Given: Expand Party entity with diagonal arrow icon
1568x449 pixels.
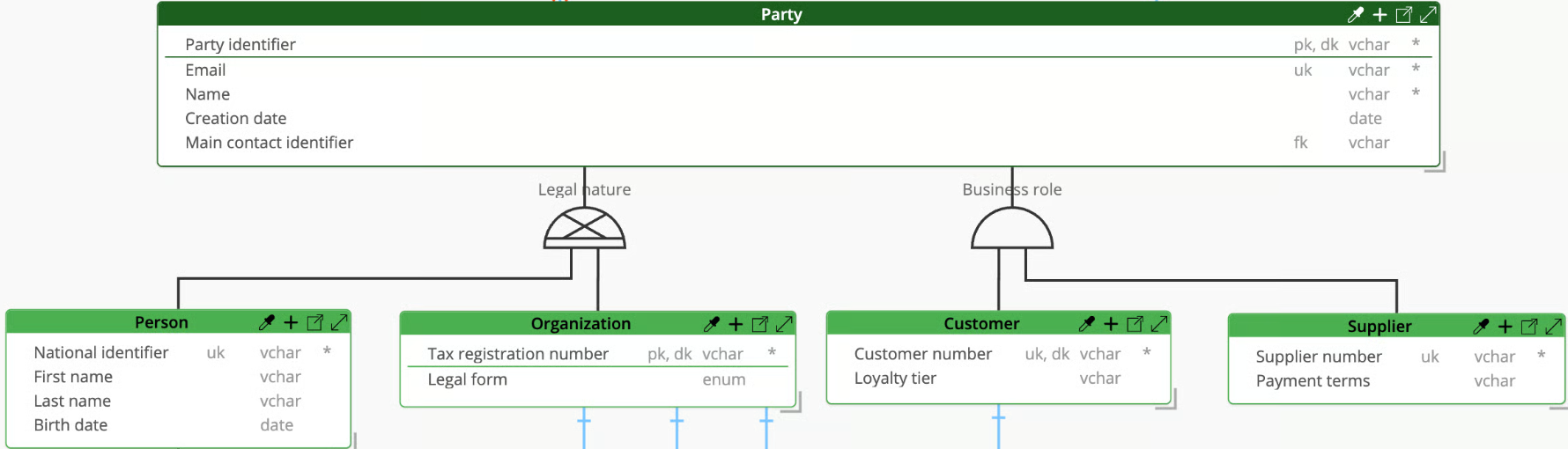Looking at the screenshot, I should click(x=1429, y=14).
